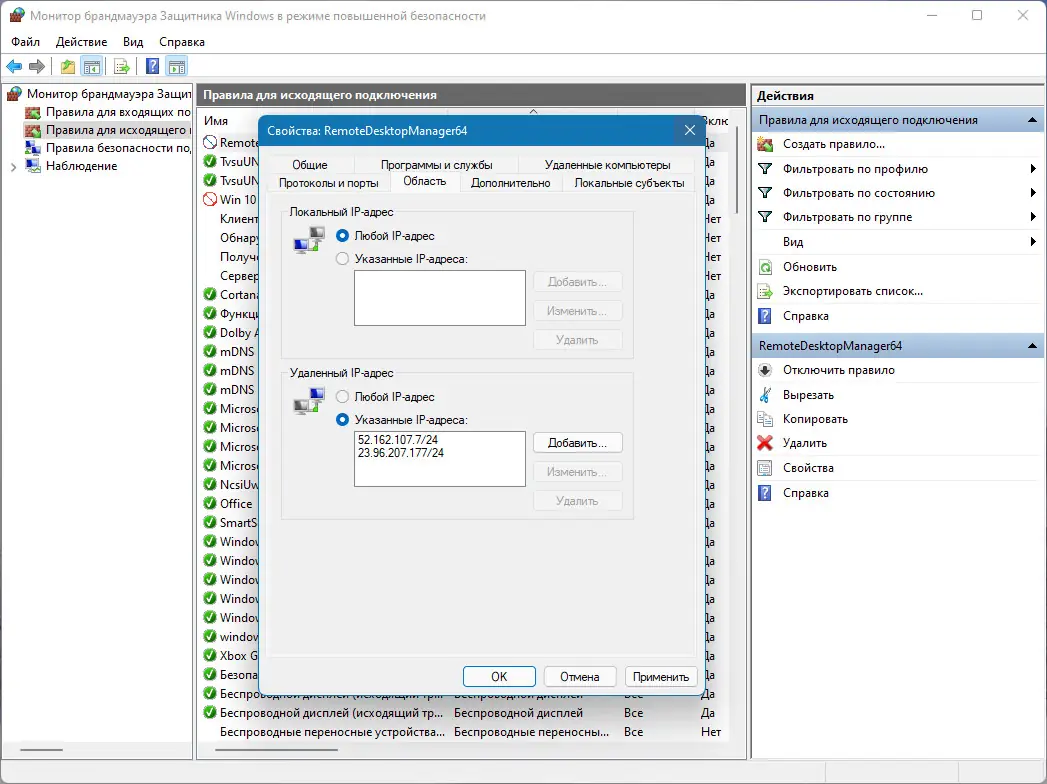Click the Свойства icon in Actions pane

click(765, 467)
